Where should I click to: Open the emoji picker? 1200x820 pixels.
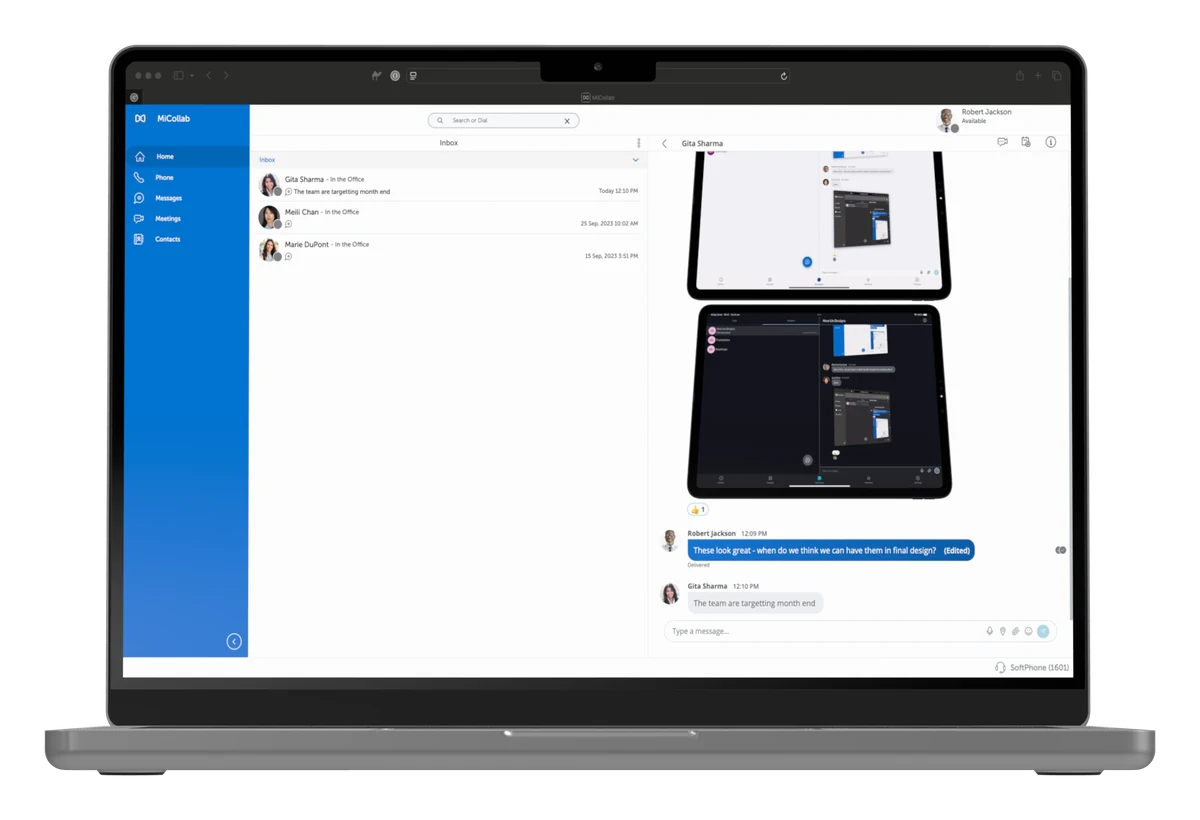[1028, 631]
